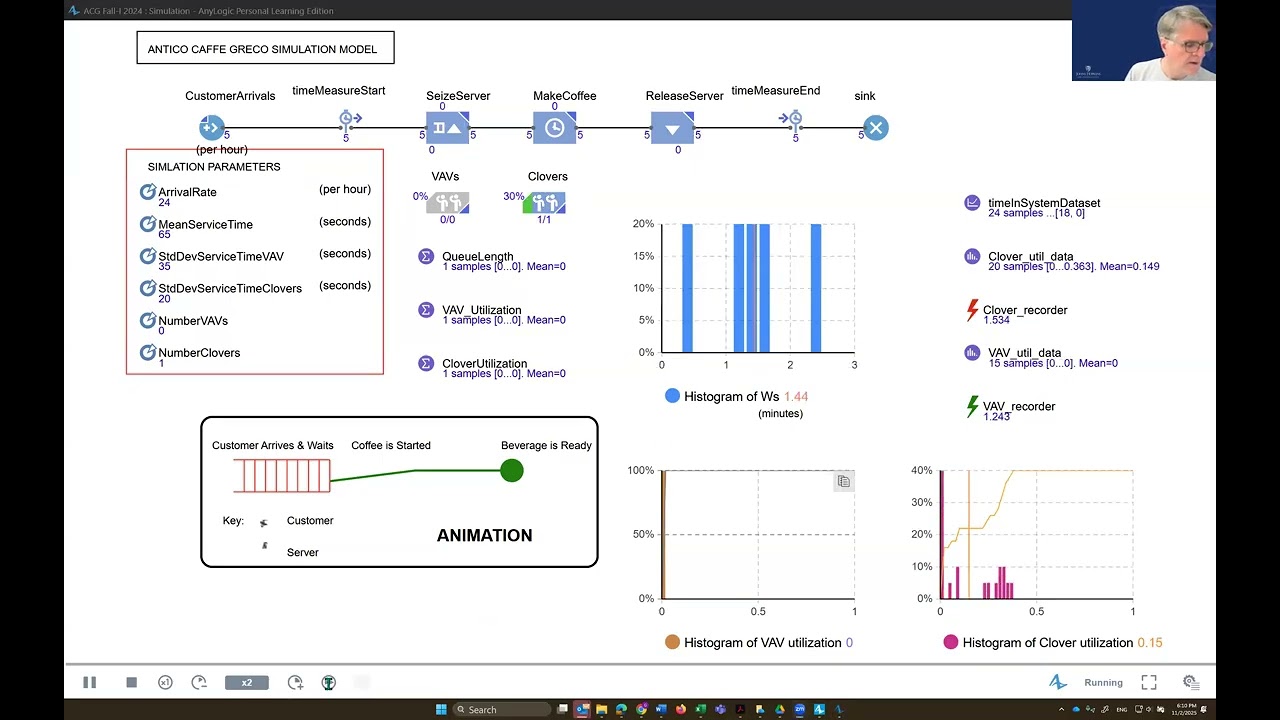Image resolution: width=1280 pixels, height=720 pixels.
Task: Toggle Histogram of Ws legend dot
Action: [673, 396]
